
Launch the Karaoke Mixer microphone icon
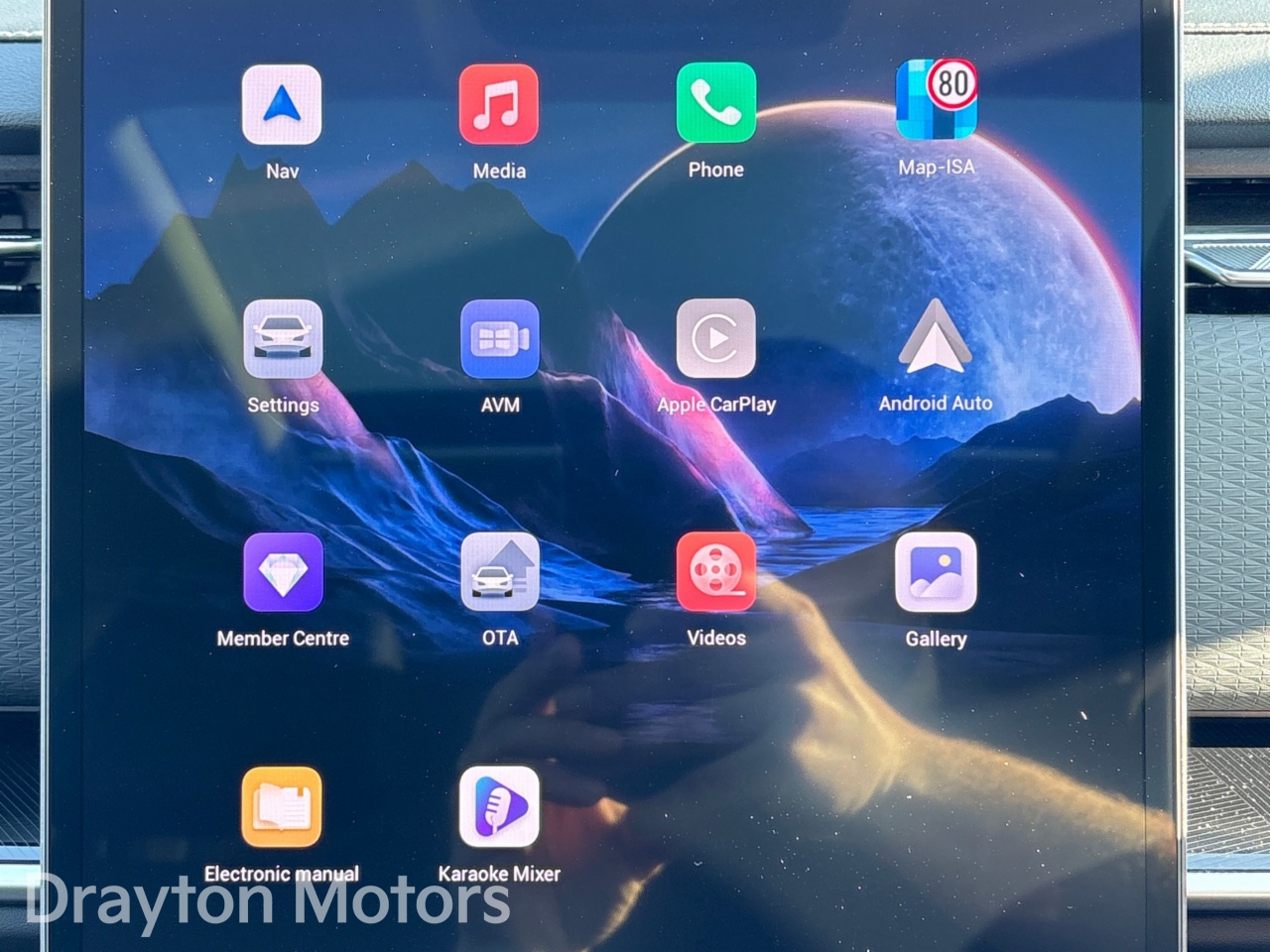point(499,807)
